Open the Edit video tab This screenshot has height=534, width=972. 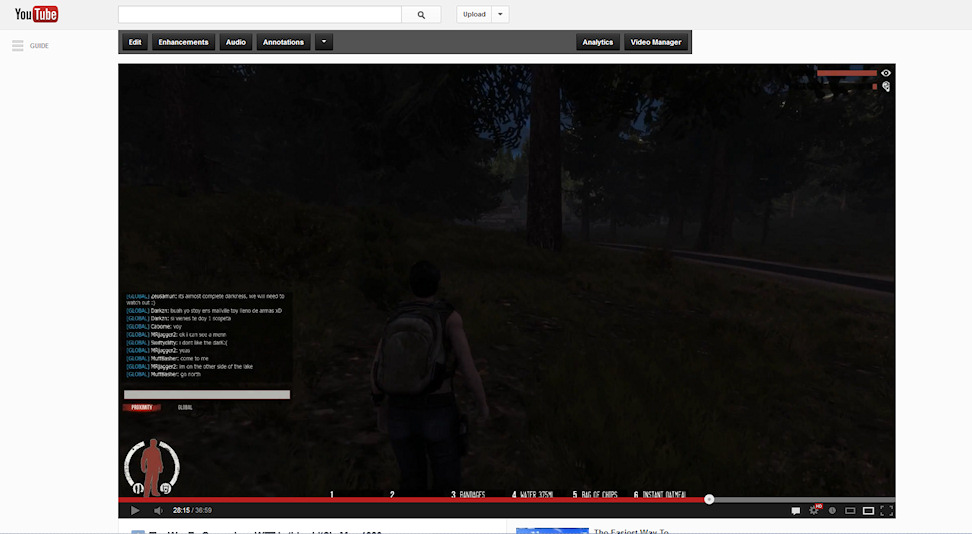135,42
